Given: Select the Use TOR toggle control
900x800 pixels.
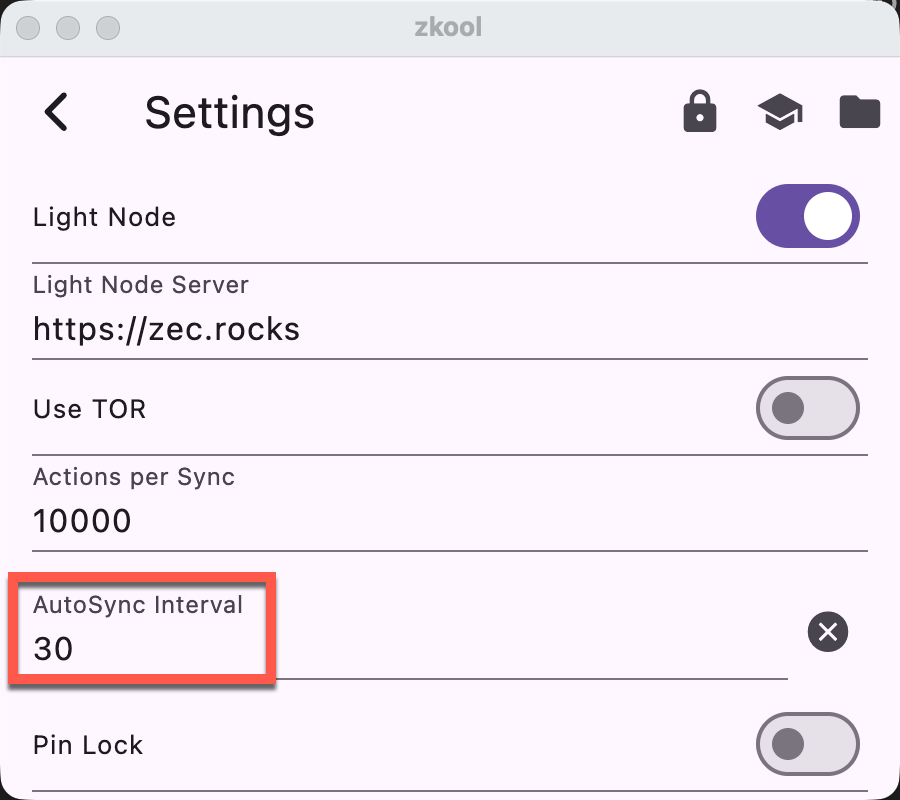Looking at the screenshot, I should [x=808, y=408].
